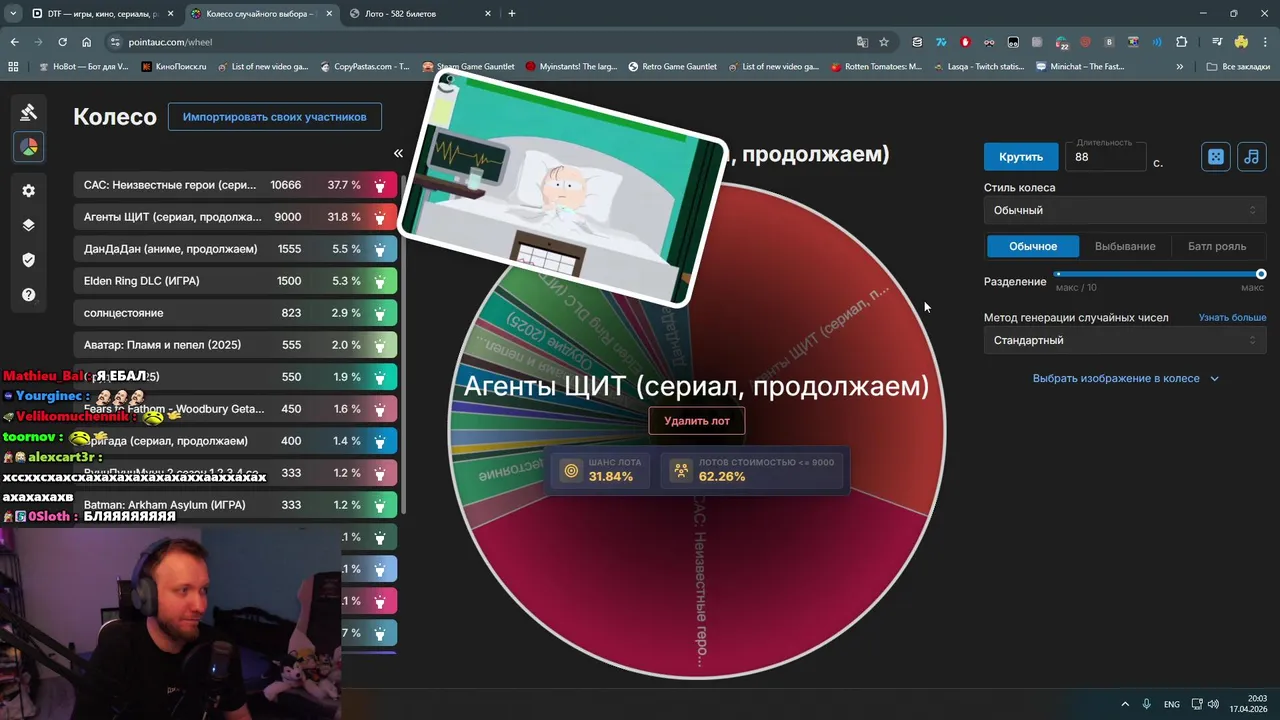Click the red hand blocker extension icon
1280x720 pixels.
pyautogui.click(x=965, y=42)
